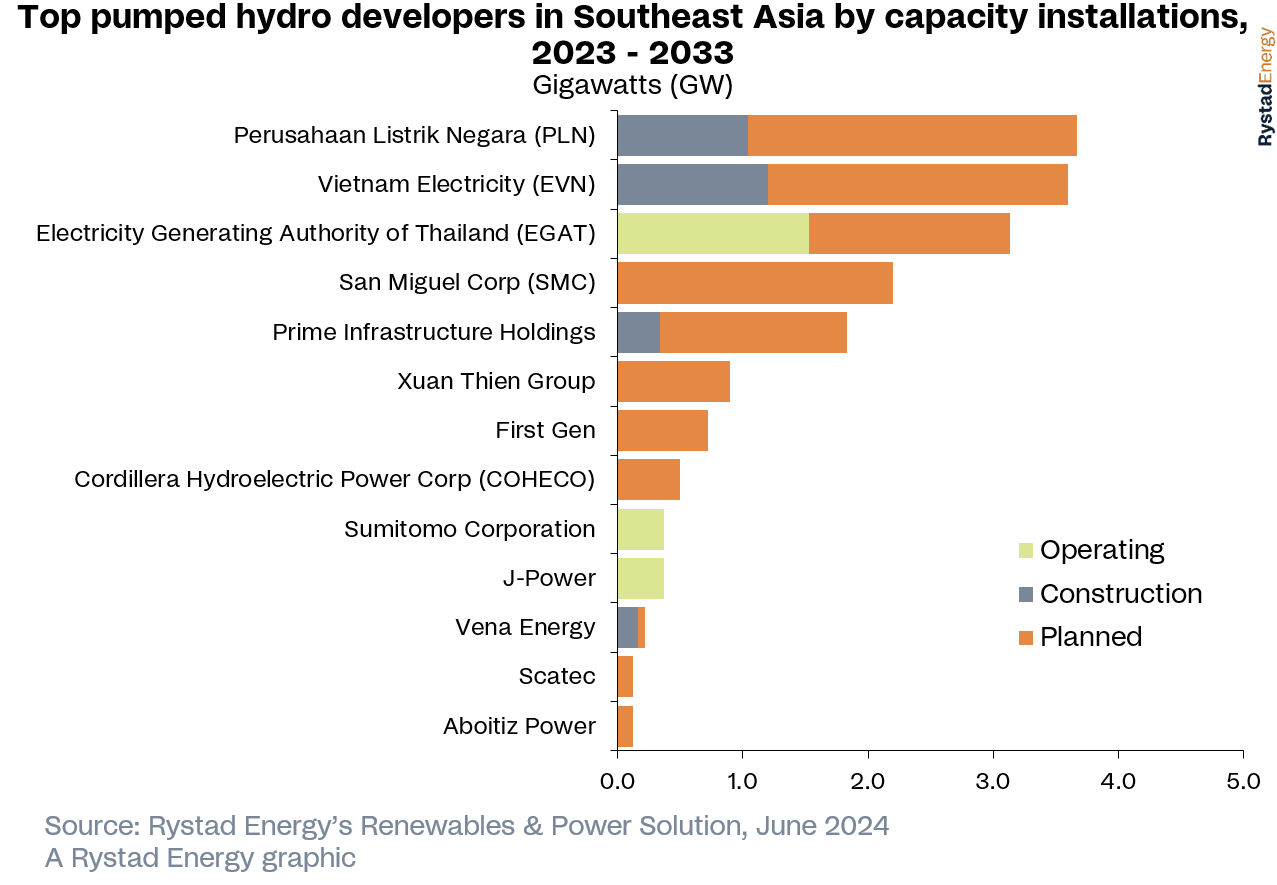Click the Planned legend color swatch

1026,637
